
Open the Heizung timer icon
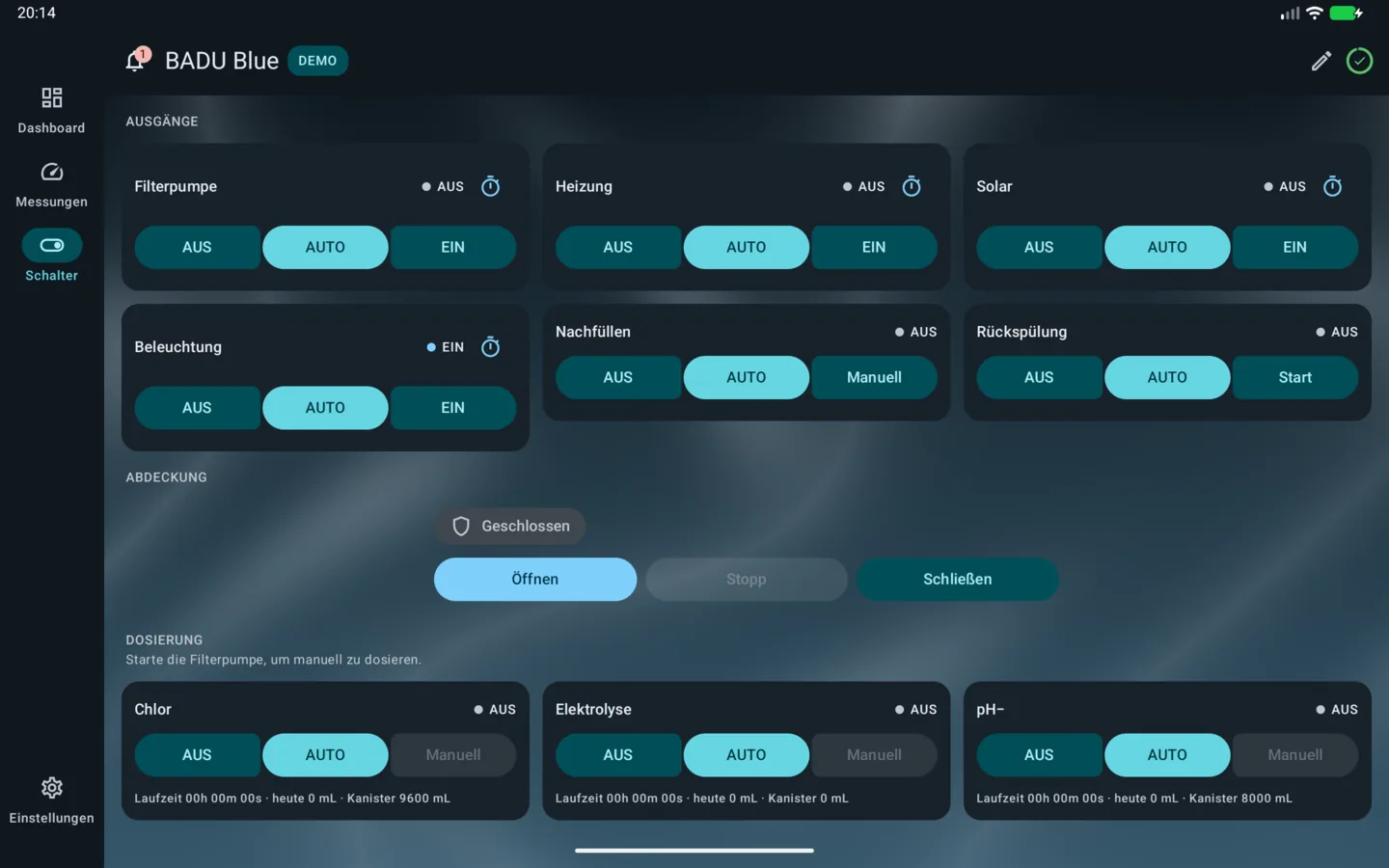912,186
